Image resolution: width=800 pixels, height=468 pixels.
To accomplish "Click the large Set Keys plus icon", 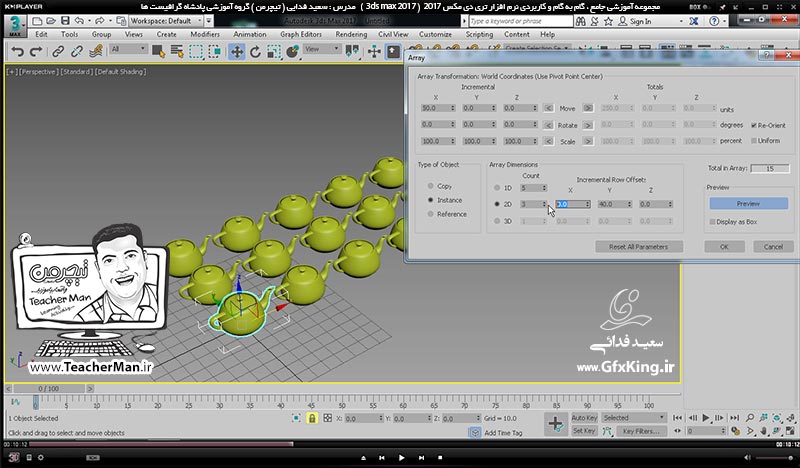I will point(556,424).
